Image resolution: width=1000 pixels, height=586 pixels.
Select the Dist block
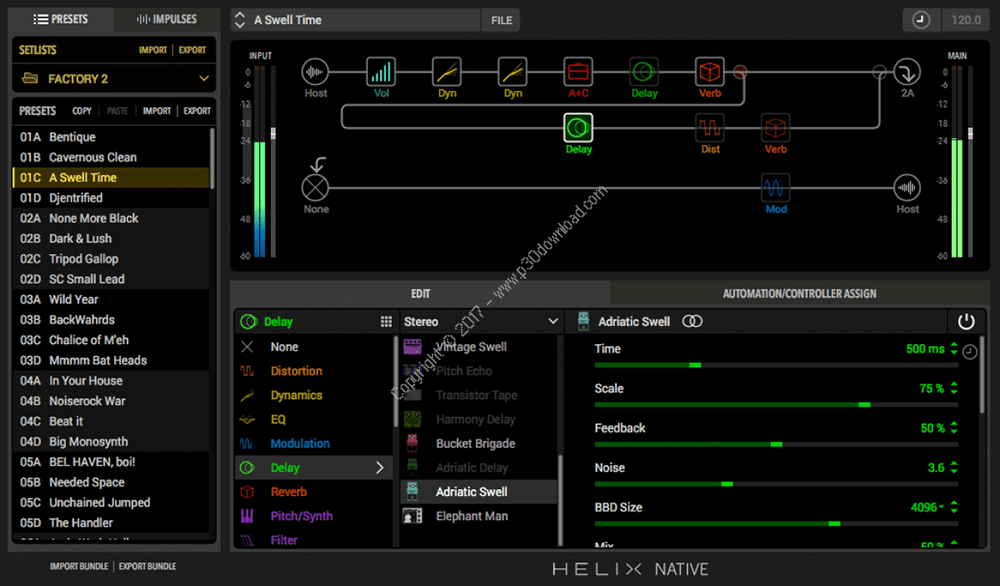pos(710,128)
